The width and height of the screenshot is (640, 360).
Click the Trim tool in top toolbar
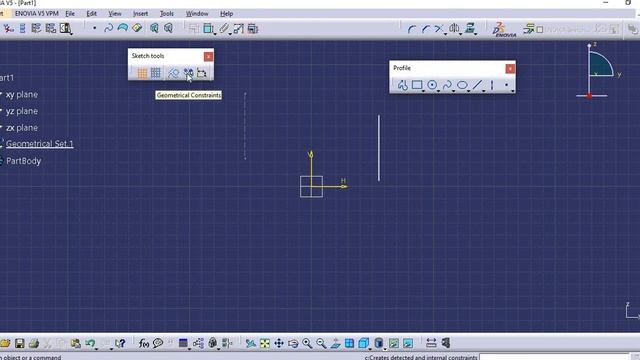(439, 29)
